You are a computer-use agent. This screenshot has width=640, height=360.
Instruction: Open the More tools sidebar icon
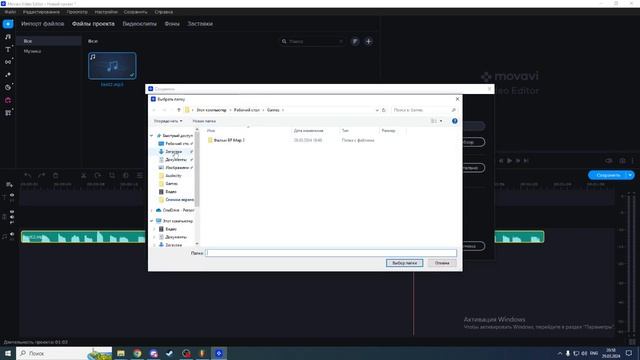[8, 113]
